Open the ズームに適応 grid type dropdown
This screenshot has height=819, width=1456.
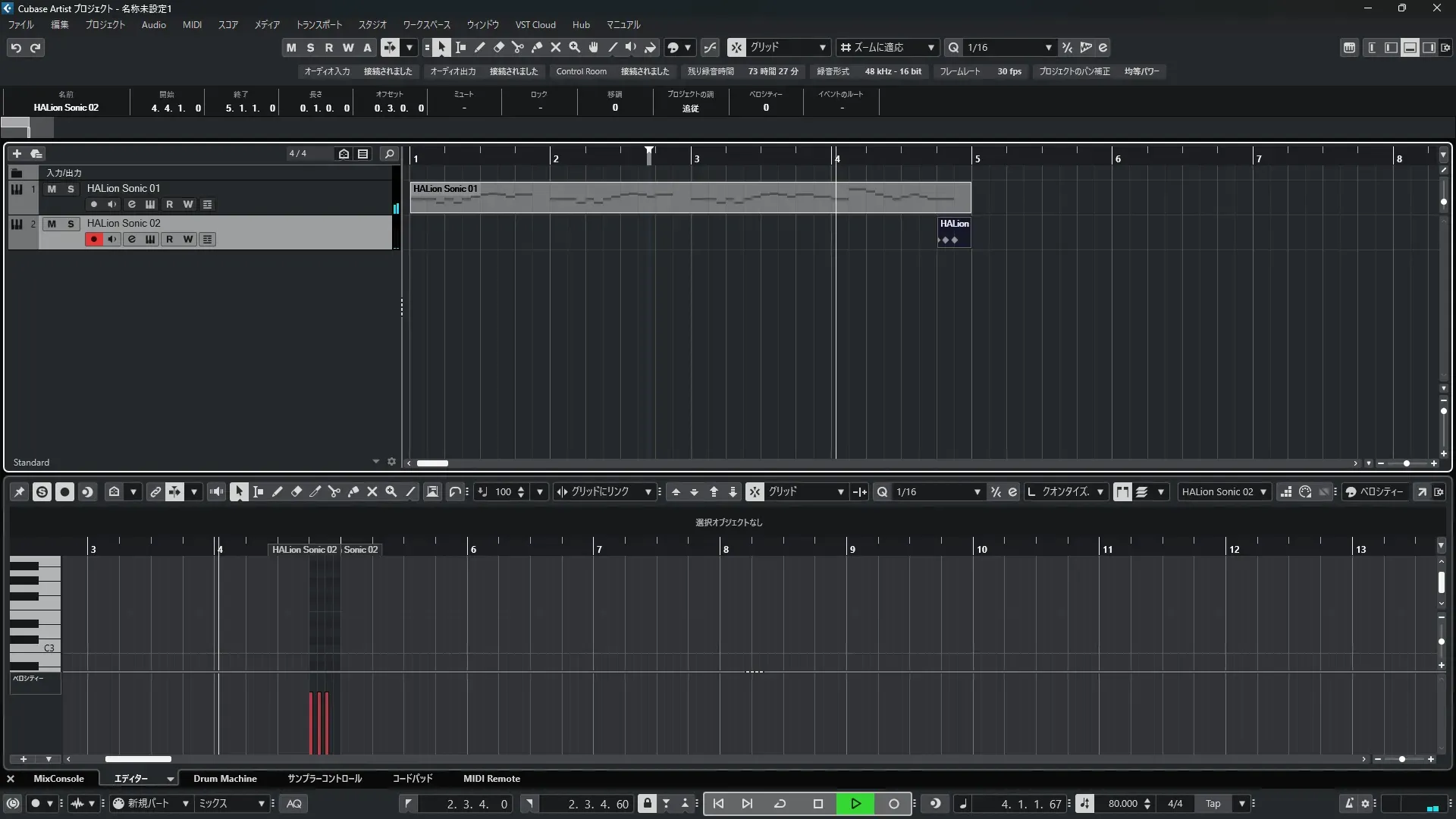coord(930,48)
